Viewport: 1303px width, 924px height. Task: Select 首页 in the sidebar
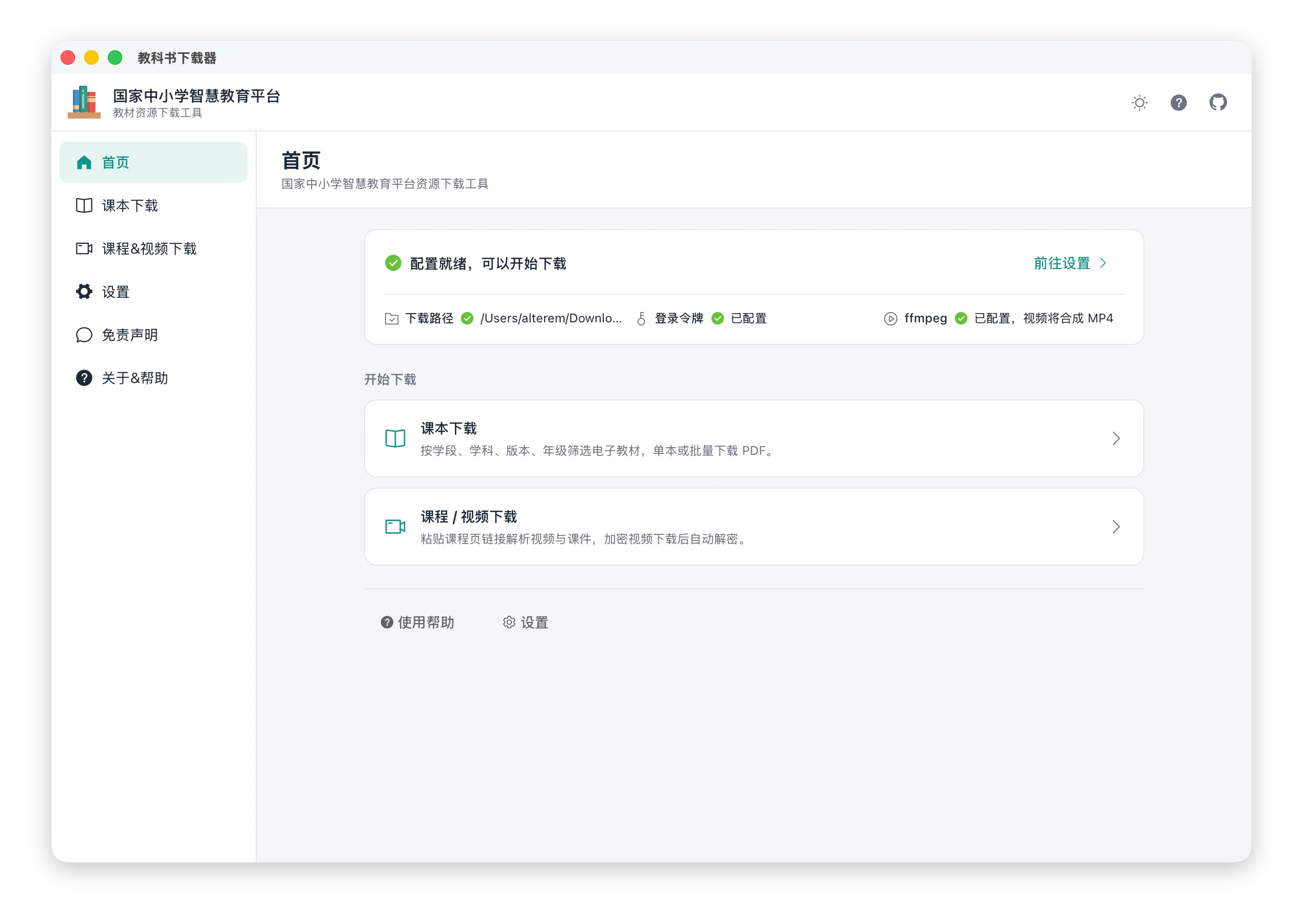click(154, 163)
